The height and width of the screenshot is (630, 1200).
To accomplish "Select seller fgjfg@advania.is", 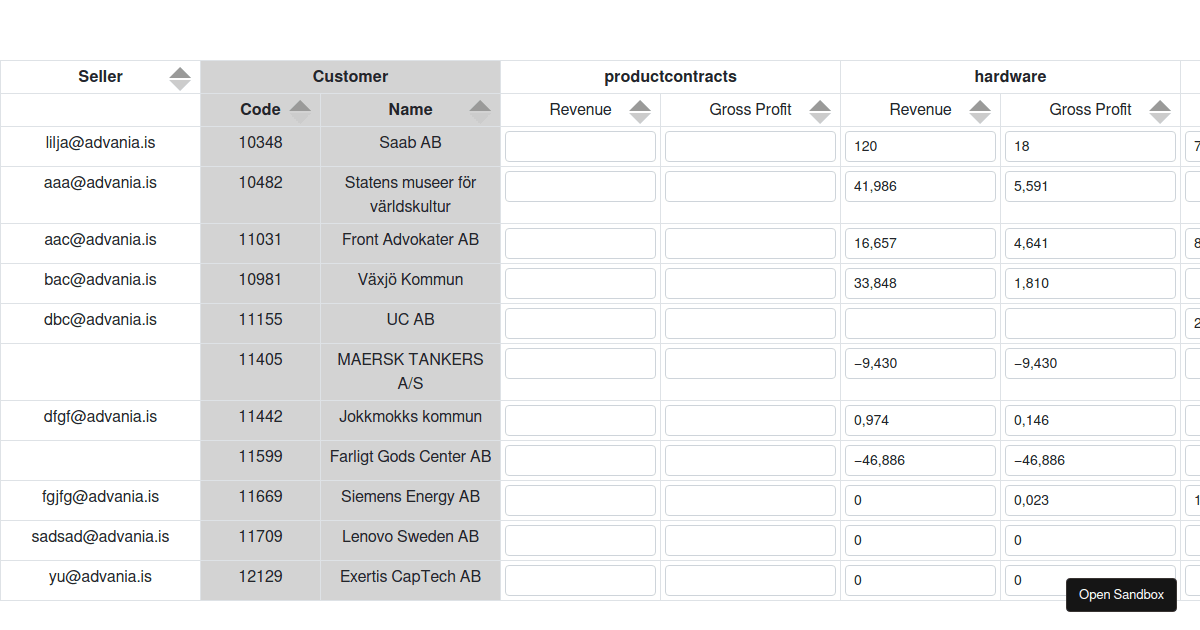I will point(100,497).
